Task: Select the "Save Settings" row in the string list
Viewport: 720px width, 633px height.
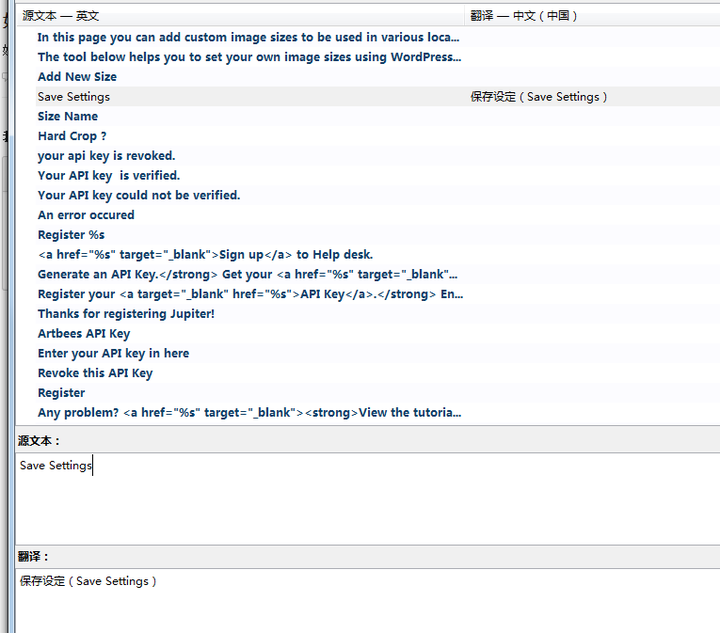Action: pyautogui.click(x=74, y=97)
